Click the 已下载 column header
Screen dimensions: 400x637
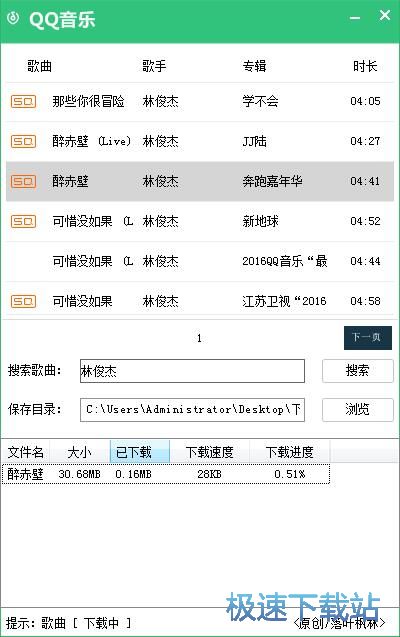click(139, 452)
